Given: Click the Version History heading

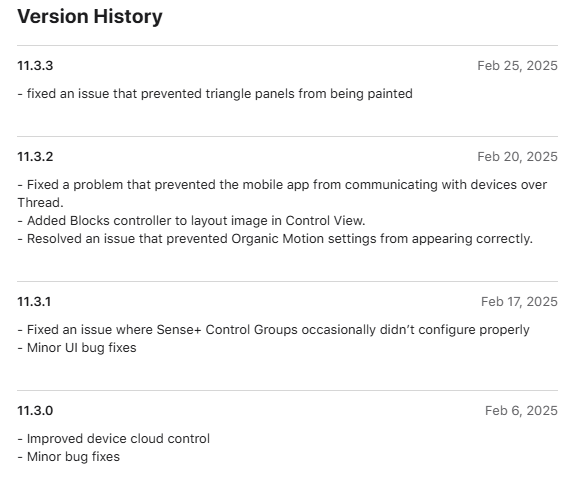Looking at the screenshot, I should click(x=90, y=17).
